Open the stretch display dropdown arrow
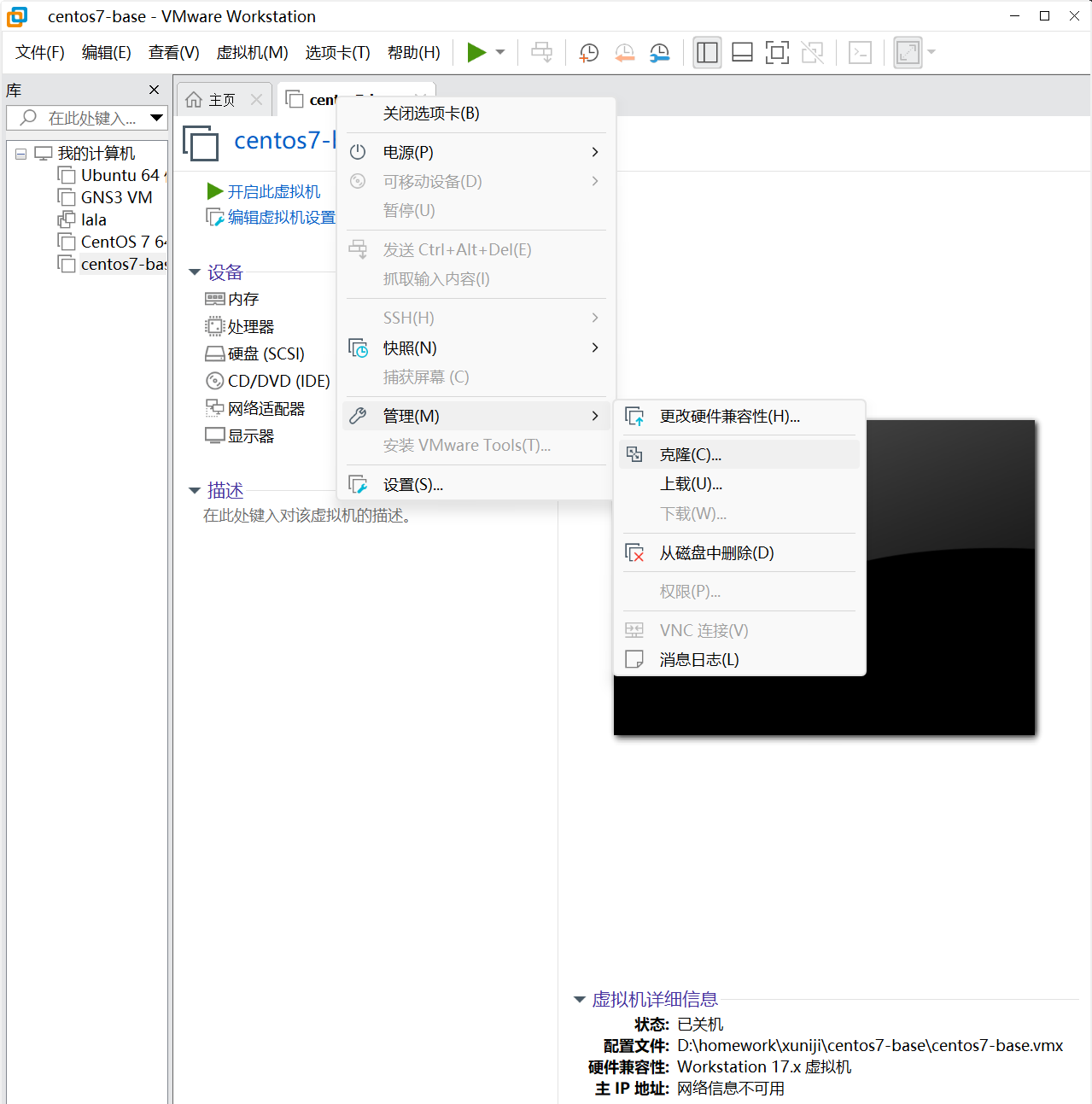The height and width of the screenshot is (1104, 1092). coord(931,52)
